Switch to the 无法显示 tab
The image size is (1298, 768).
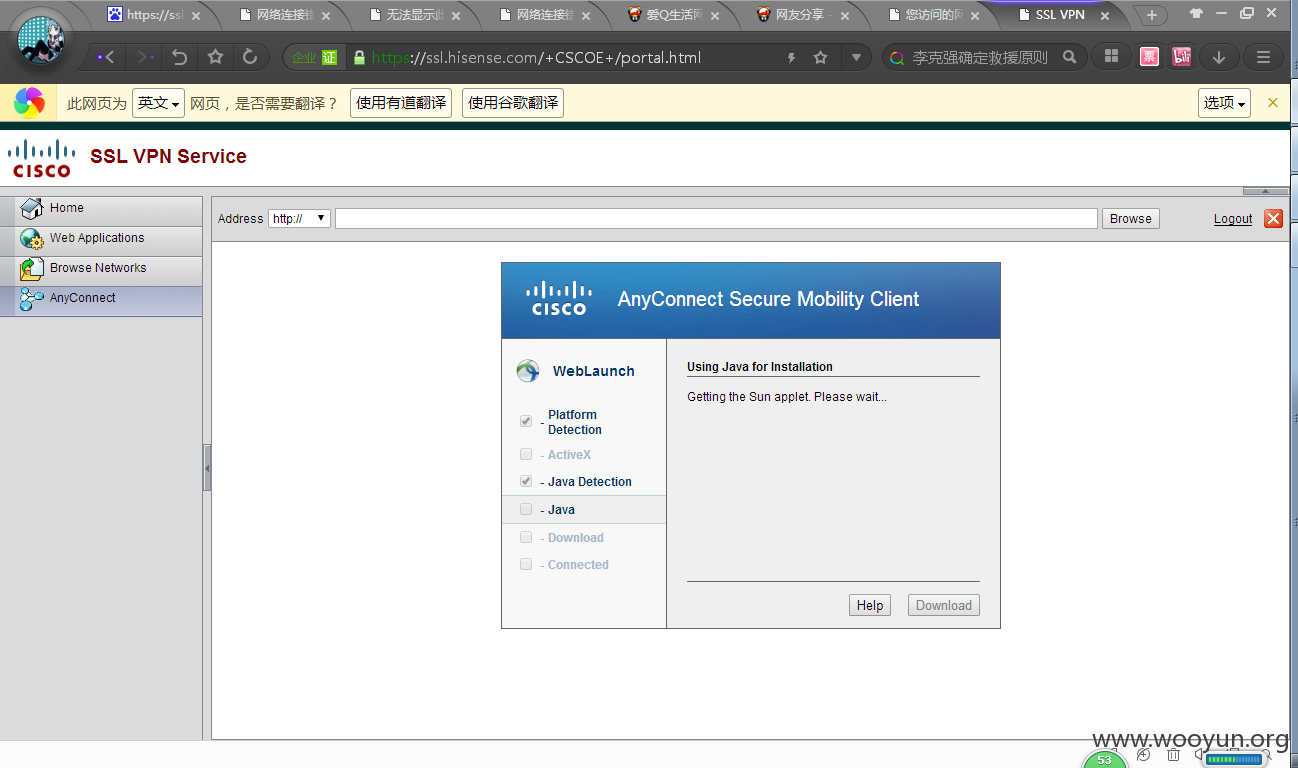[x=414, y=15]
